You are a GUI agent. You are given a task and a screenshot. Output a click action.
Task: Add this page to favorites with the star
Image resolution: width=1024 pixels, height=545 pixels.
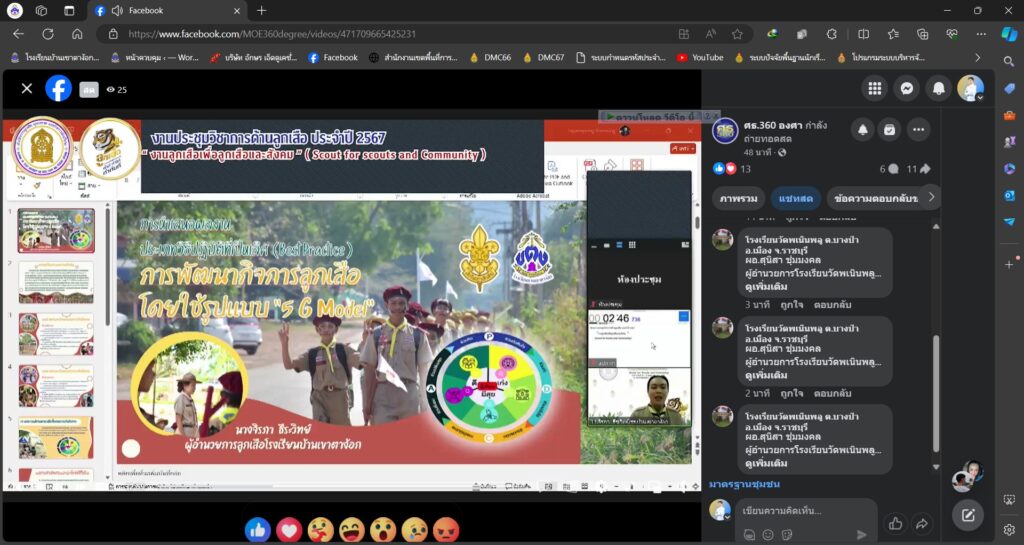coord(737,34)
